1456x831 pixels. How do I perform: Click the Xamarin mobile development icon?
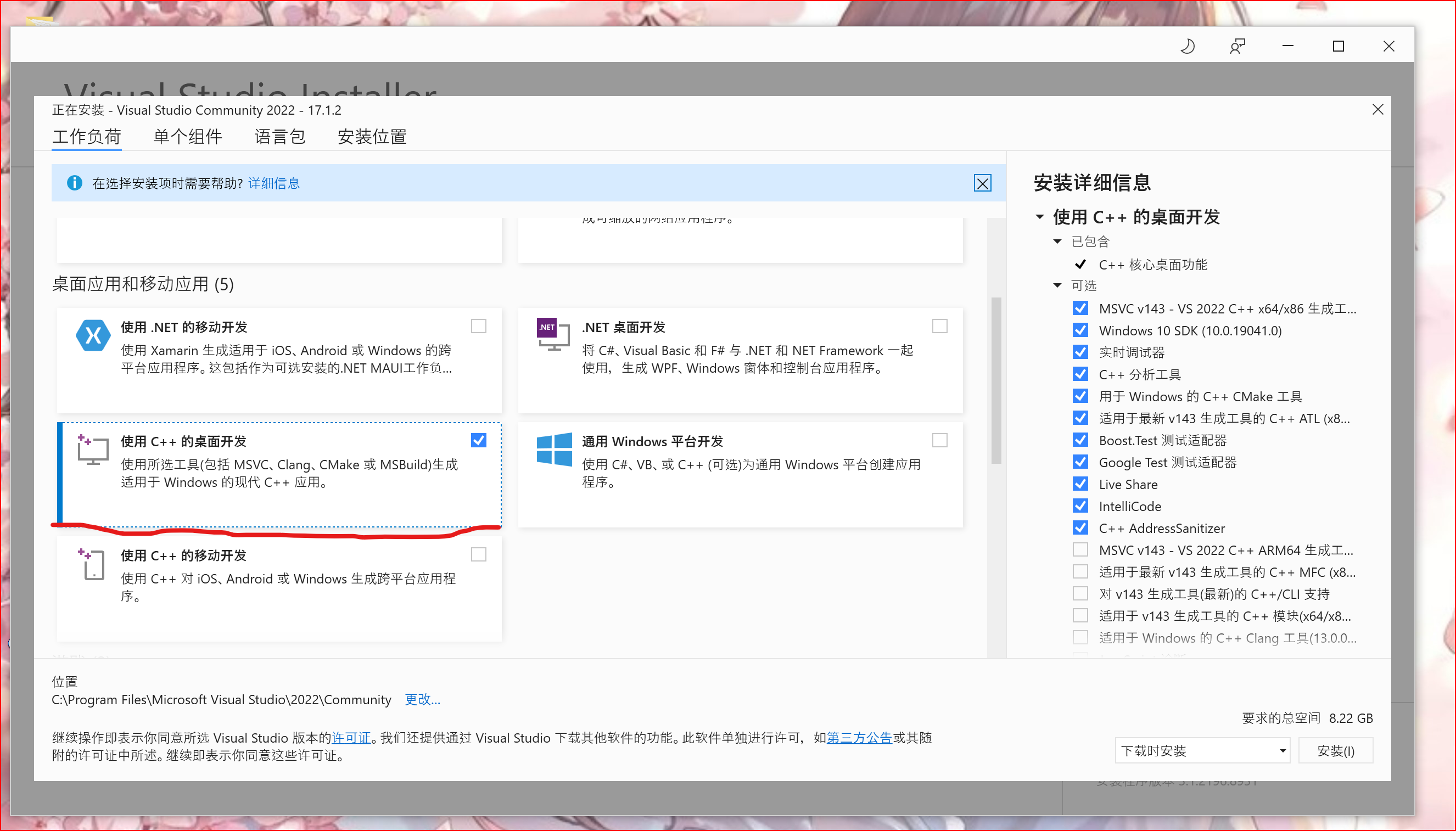pos(93,335)
